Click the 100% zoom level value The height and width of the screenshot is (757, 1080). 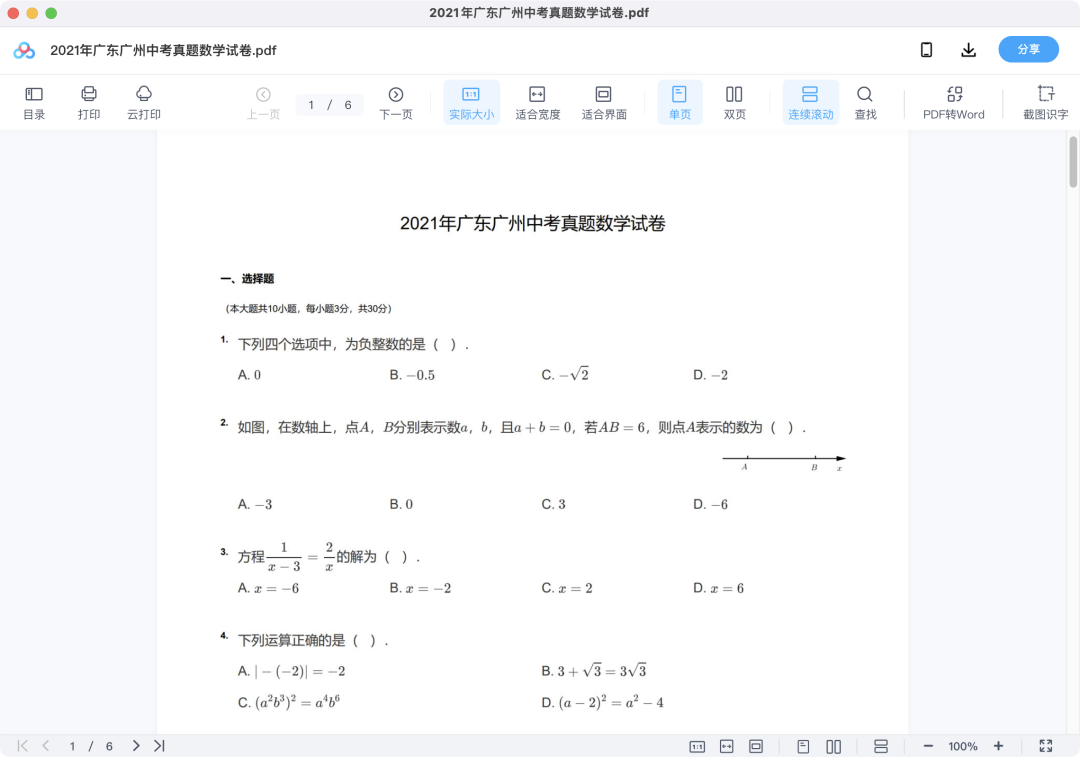coord(963,746)
